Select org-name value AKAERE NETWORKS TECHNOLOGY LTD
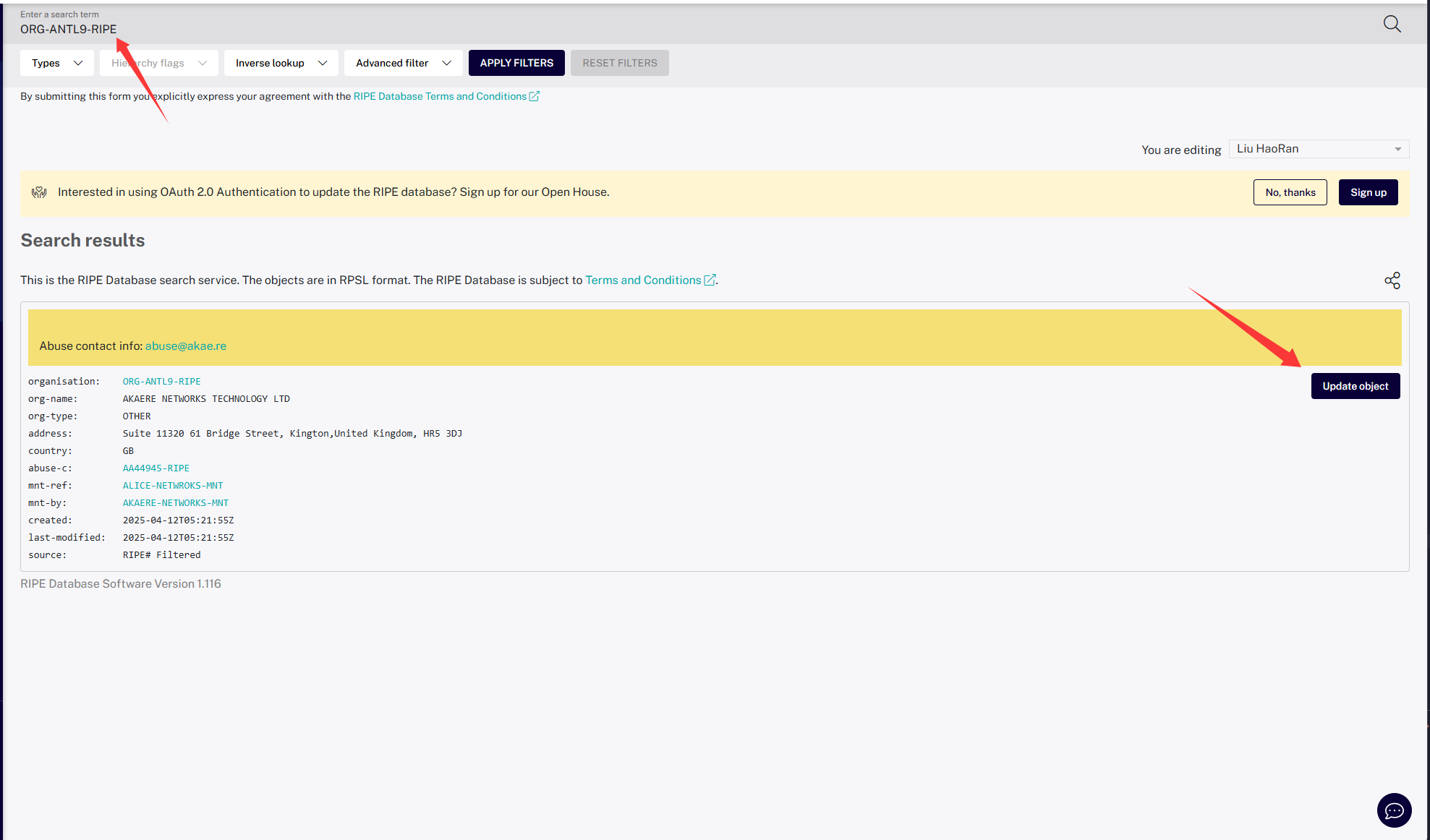The height and width of the screenshot is (840, 1430). coord(206,398)
